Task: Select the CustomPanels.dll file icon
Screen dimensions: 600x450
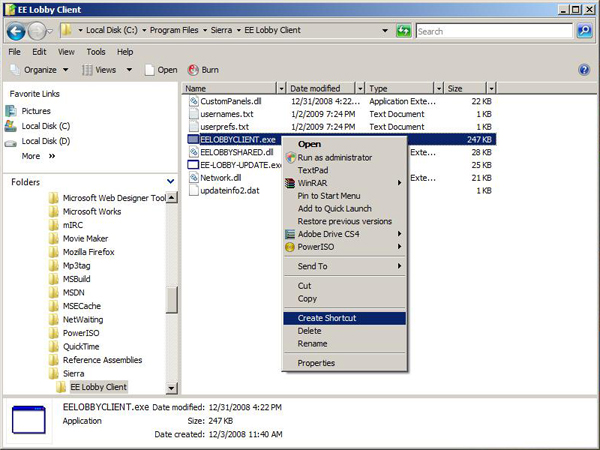Action: click(192, 102)
